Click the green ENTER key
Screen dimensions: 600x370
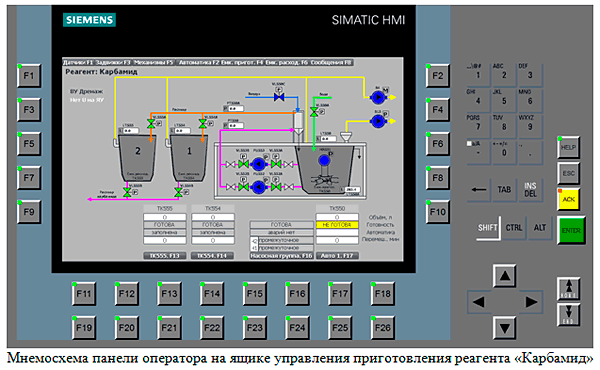[x=571, y=230]
